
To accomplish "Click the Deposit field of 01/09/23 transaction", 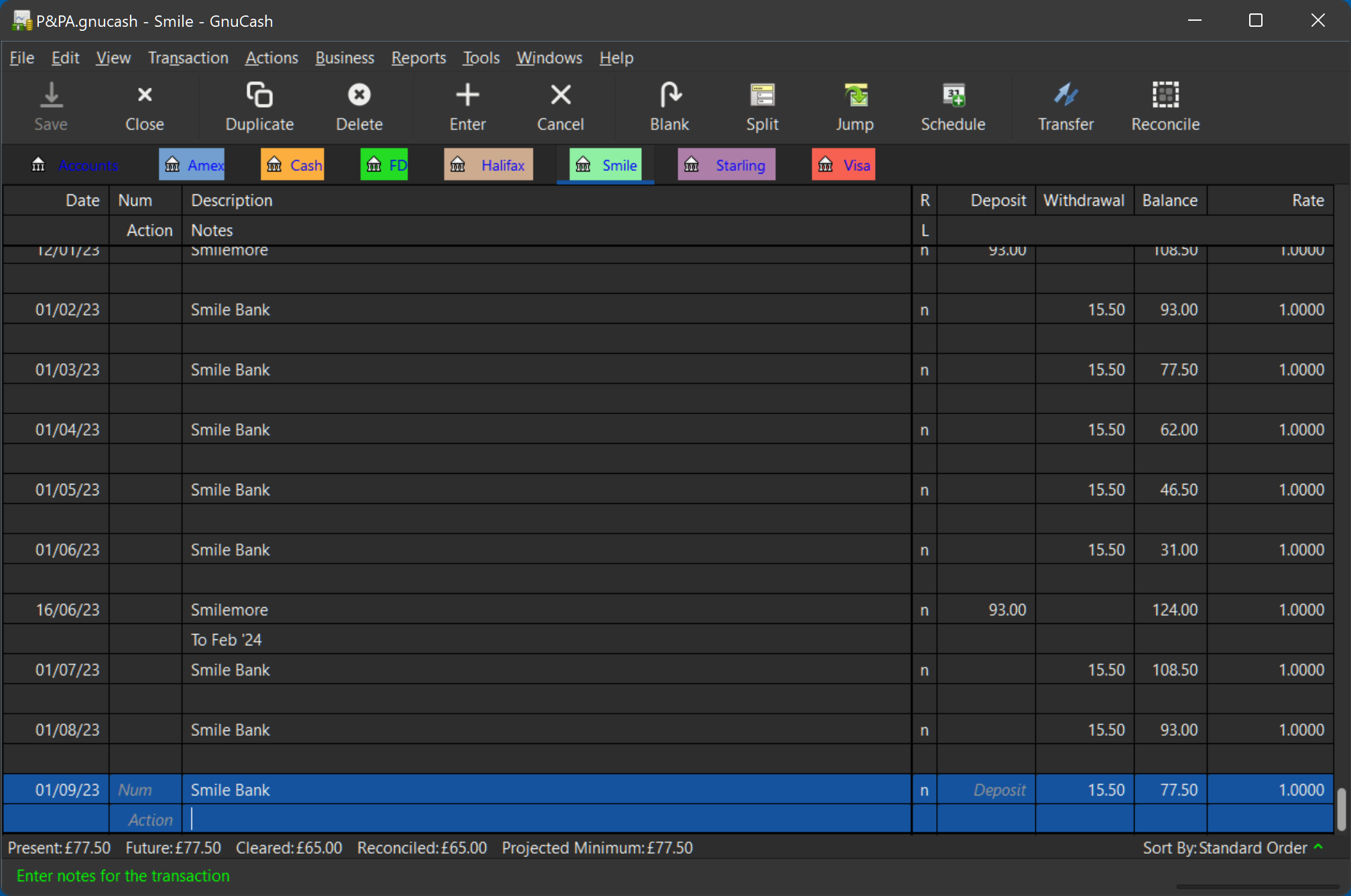I will point(986,790).
